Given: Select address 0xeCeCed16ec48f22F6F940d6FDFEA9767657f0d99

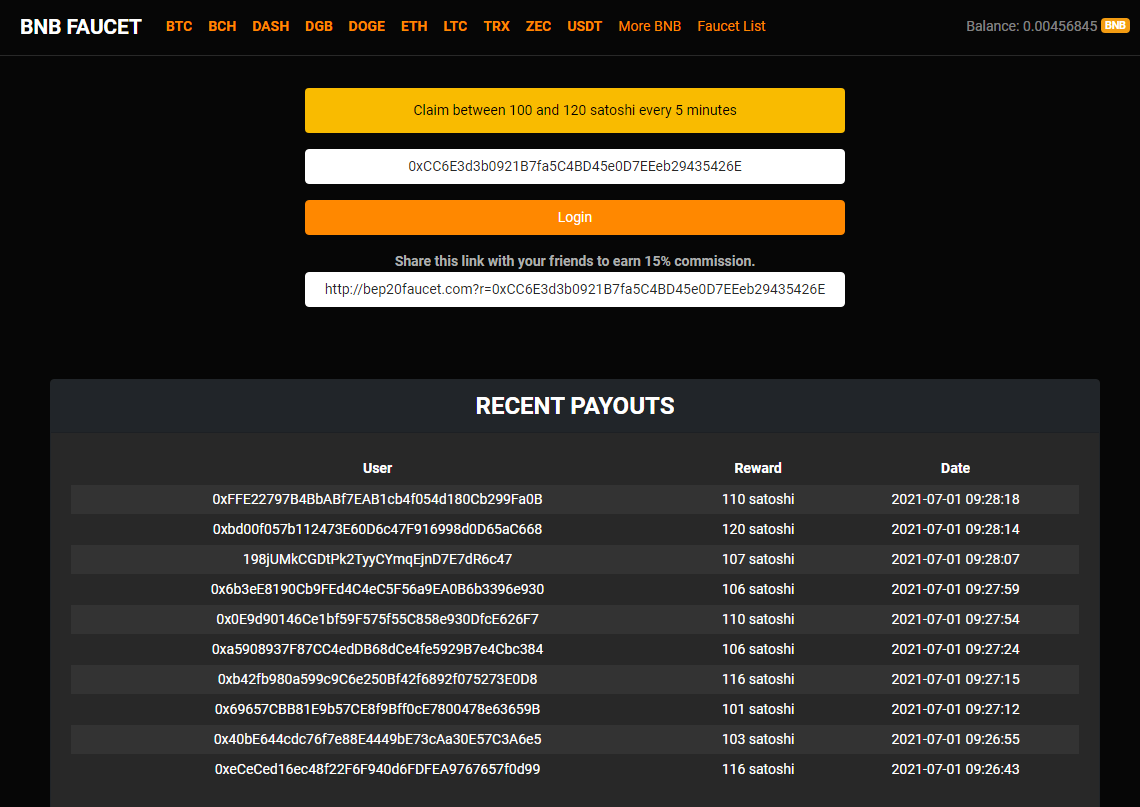Looking at the screenshot, I should (x=377, y=769).
